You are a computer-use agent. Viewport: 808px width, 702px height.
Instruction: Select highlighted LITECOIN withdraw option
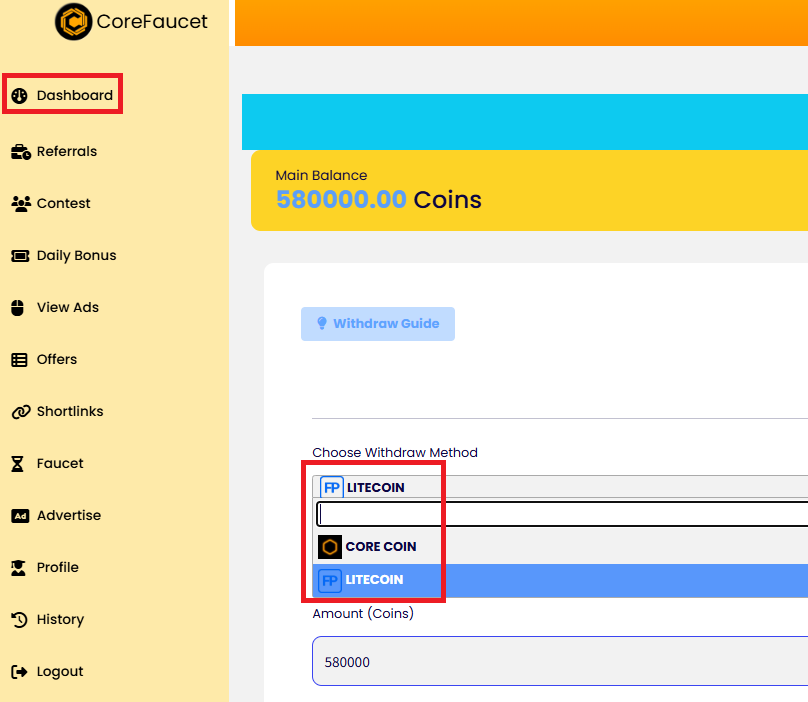560,581
